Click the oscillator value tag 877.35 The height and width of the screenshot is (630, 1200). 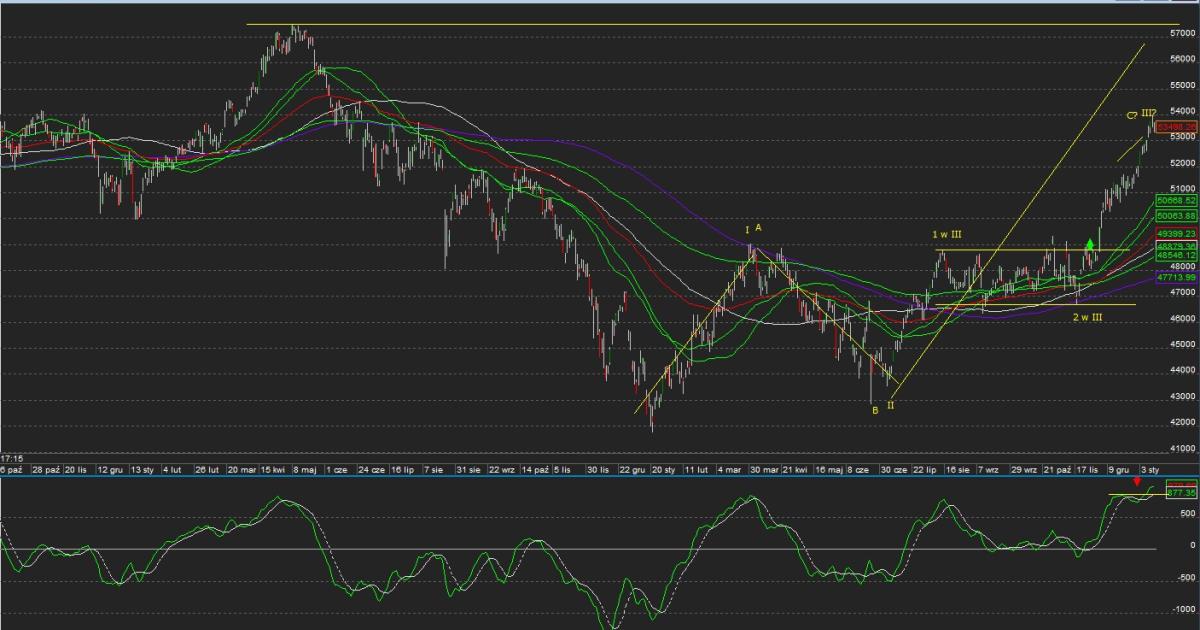pyautogui.click(x=1180, y=493)
